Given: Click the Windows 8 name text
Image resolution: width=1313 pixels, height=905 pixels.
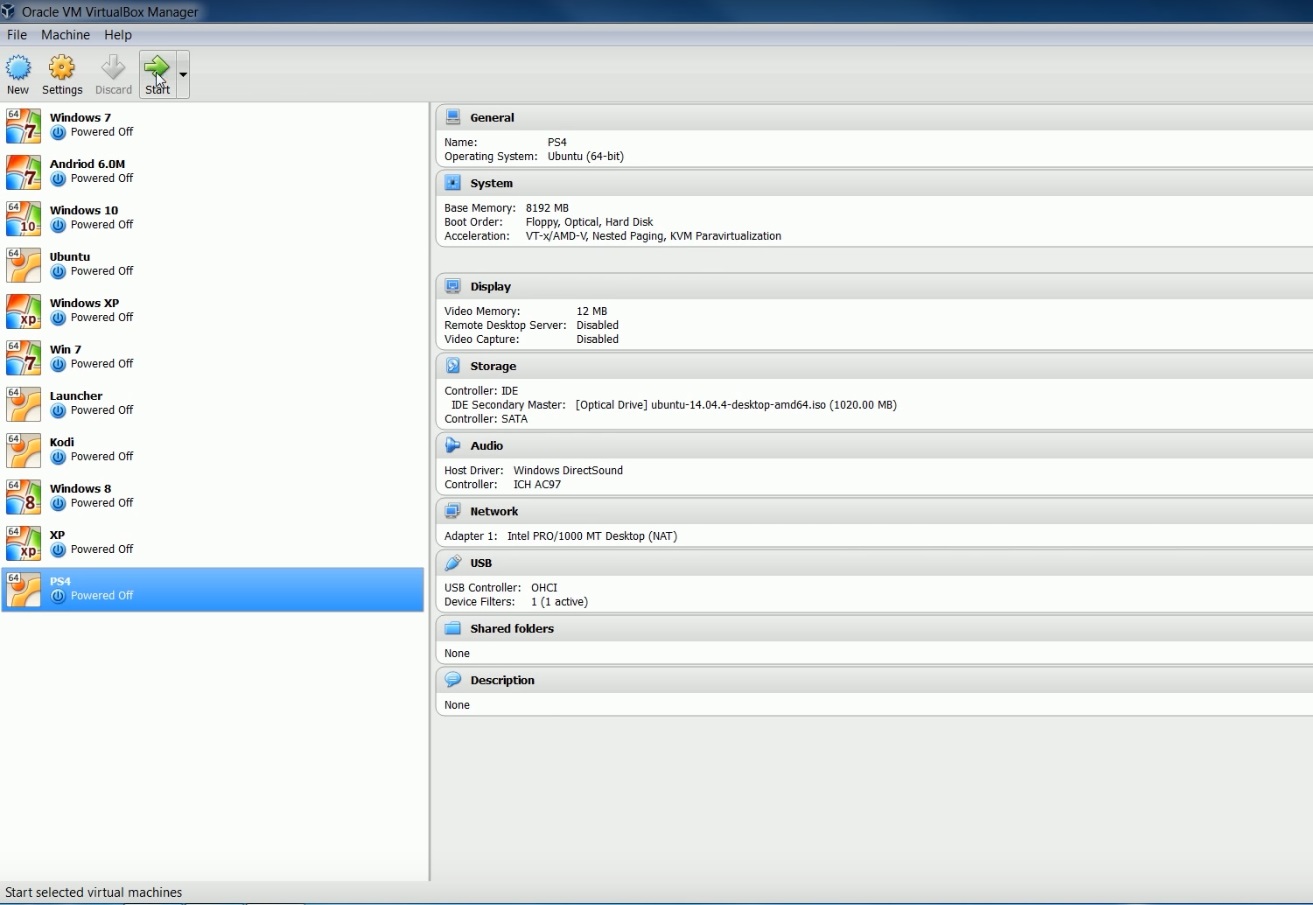Looking at the screenshot, I should pos(80,489).
